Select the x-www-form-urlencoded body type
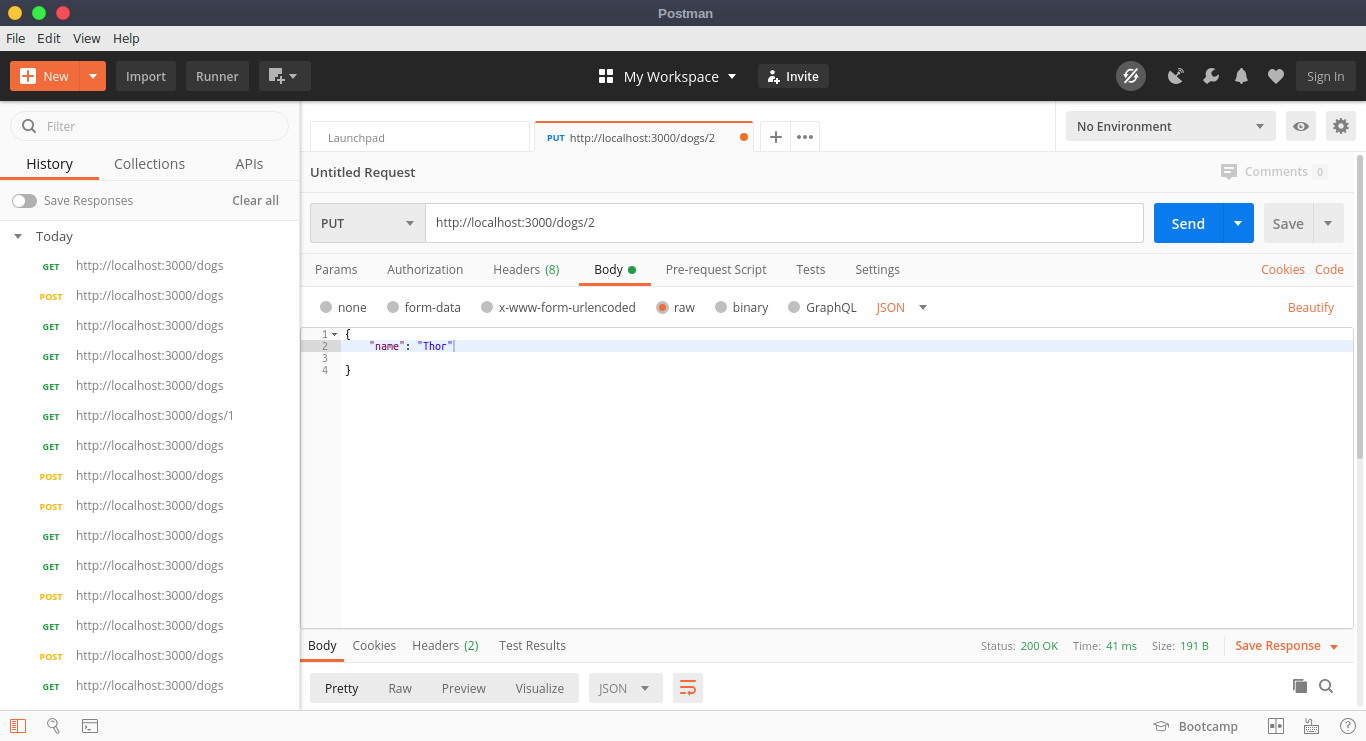This screenshot has width=1366, height=741. (x=487, y=308)
